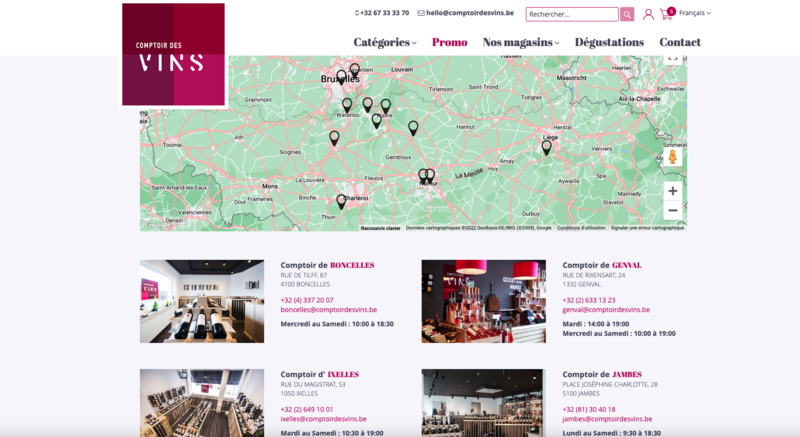Open the Contact page link
Screen dimensions: 800x437
(680, 42)
